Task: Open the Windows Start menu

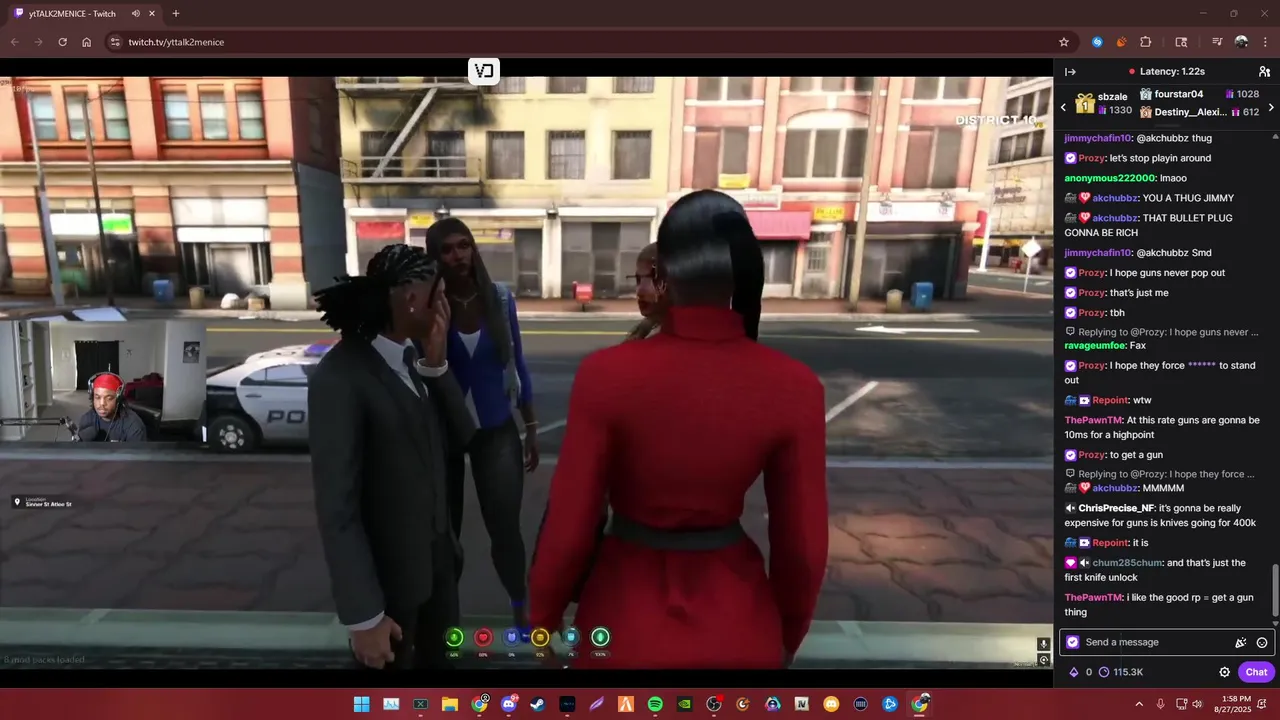Action: coord(361,704)
